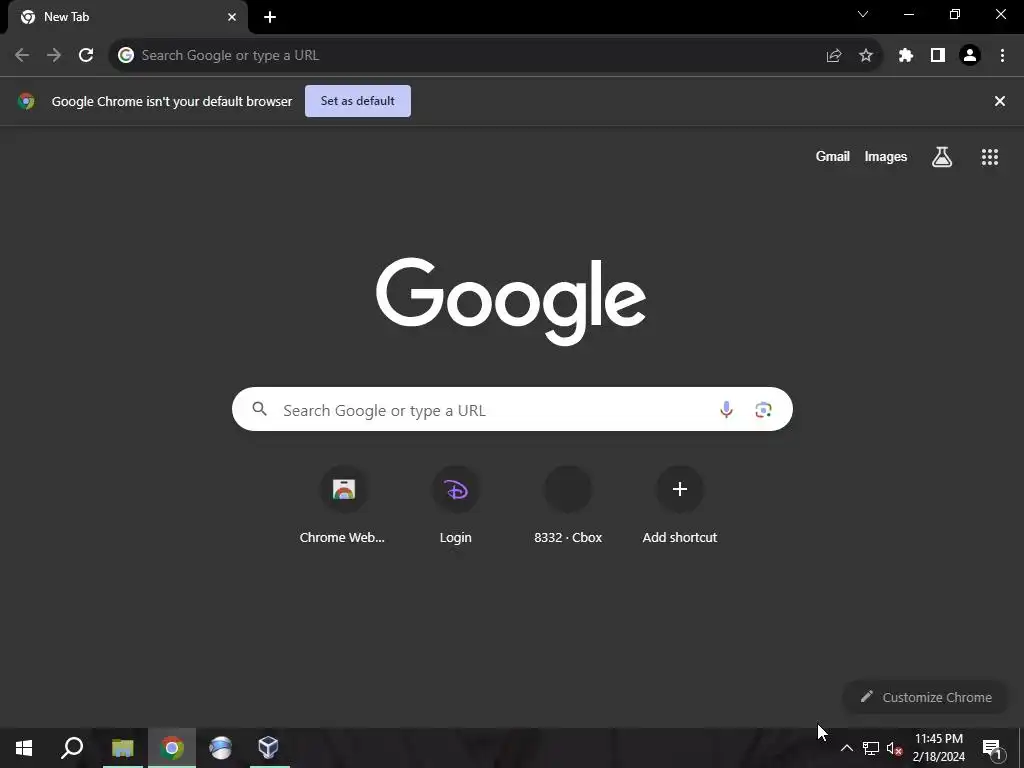Image resolution: width=1024 pixels, height=768 pixels.
Task: Open the 8332 · Cbox shortcut
Action: (568, 506)
